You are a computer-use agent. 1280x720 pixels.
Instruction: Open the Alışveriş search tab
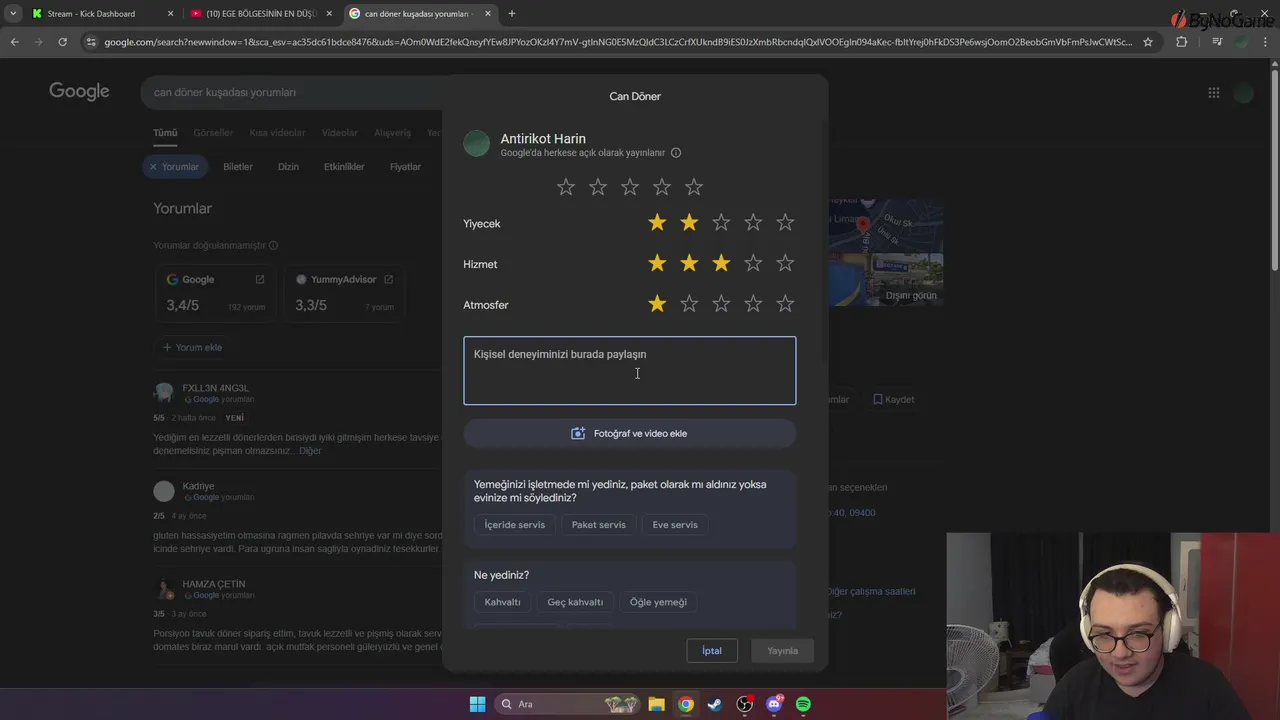(x=392, y=133)
